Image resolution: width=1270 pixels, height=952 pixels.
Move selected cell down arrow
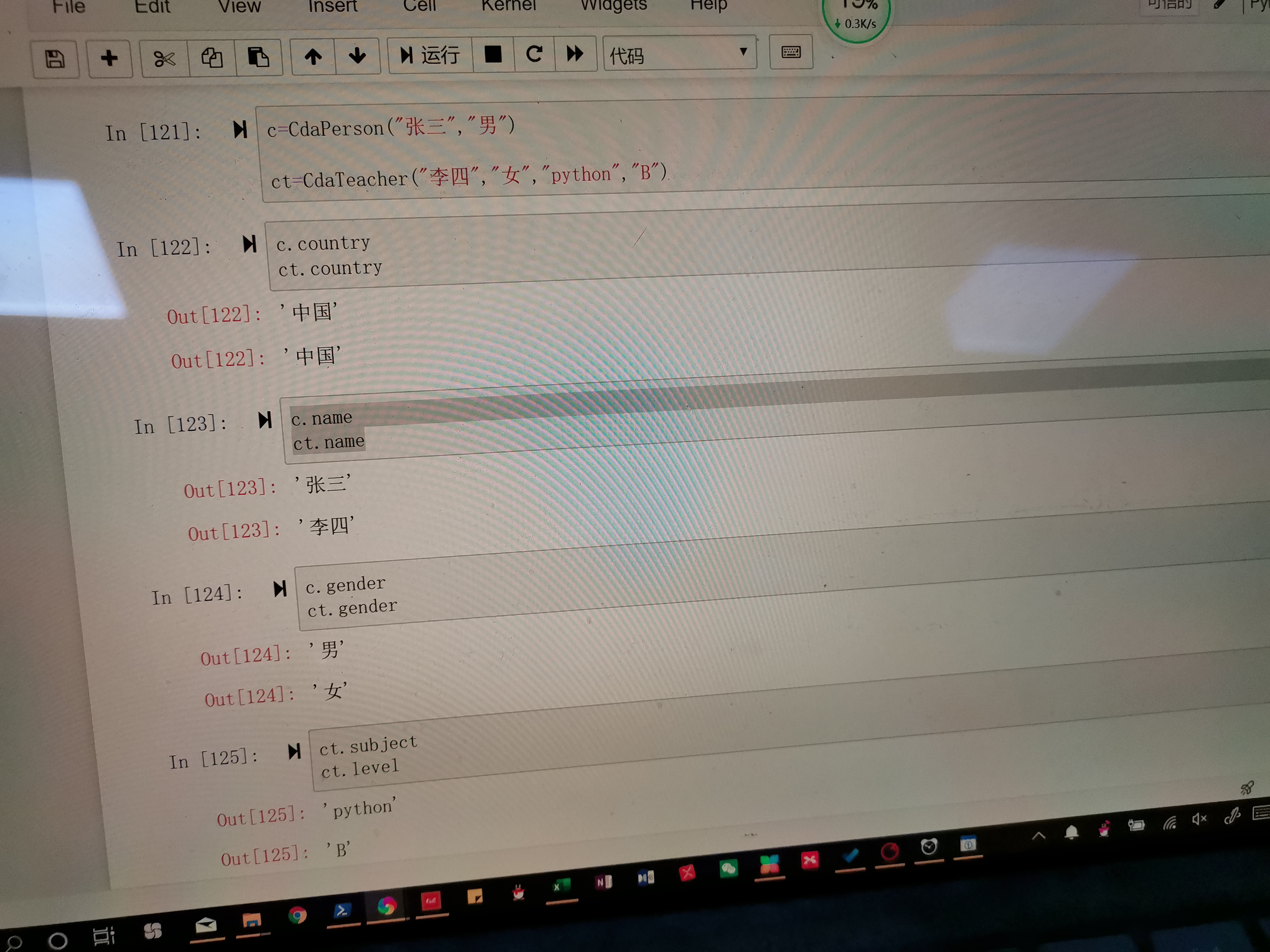pyautogui.click(x=357, y=56)
